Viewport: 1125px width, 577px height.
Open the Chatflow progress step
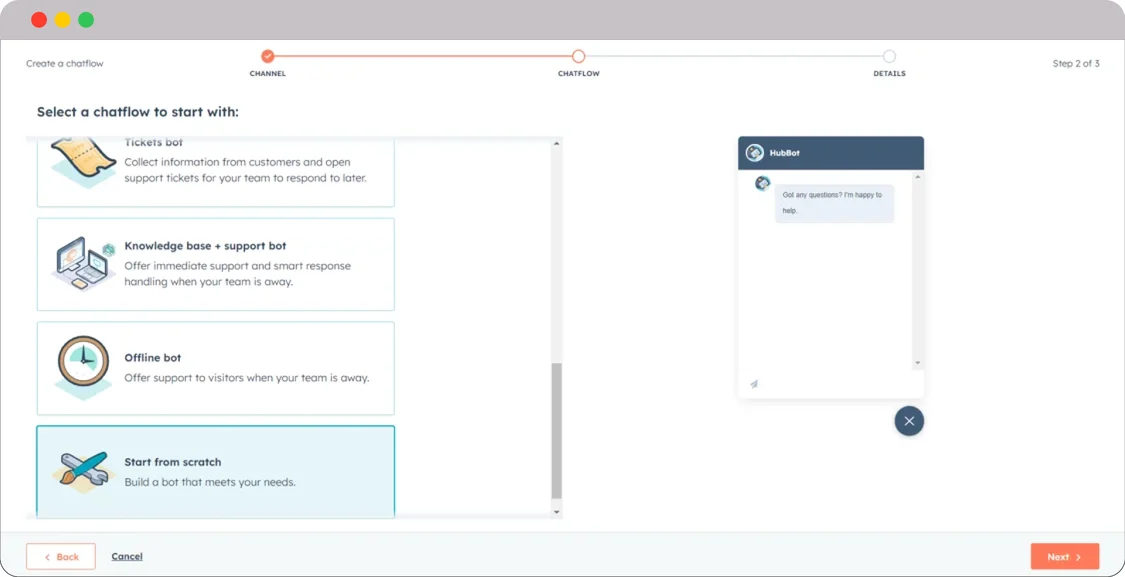578,58
